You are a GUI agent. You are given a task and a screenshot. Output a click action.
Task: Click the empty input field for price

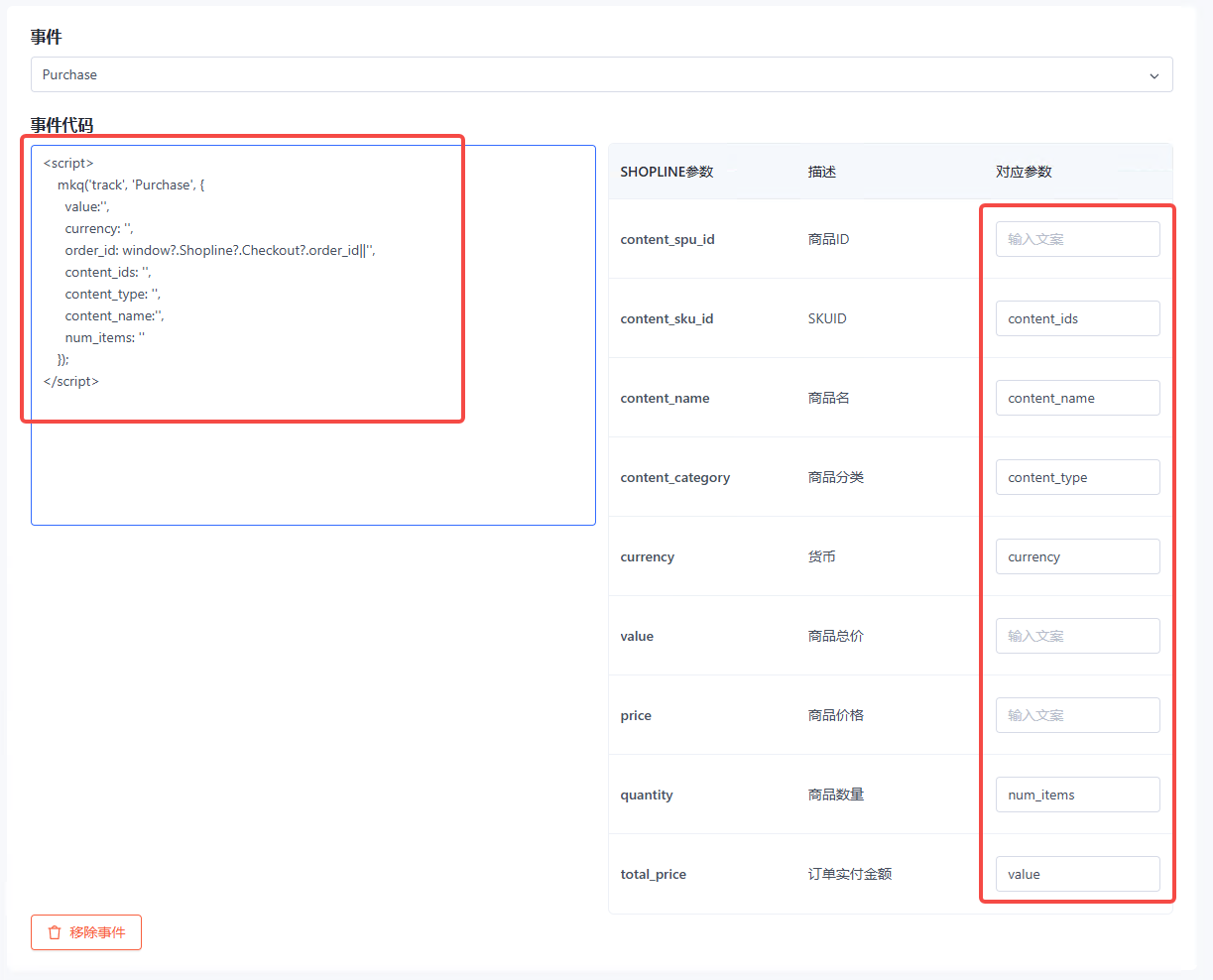pos(1077,715)
